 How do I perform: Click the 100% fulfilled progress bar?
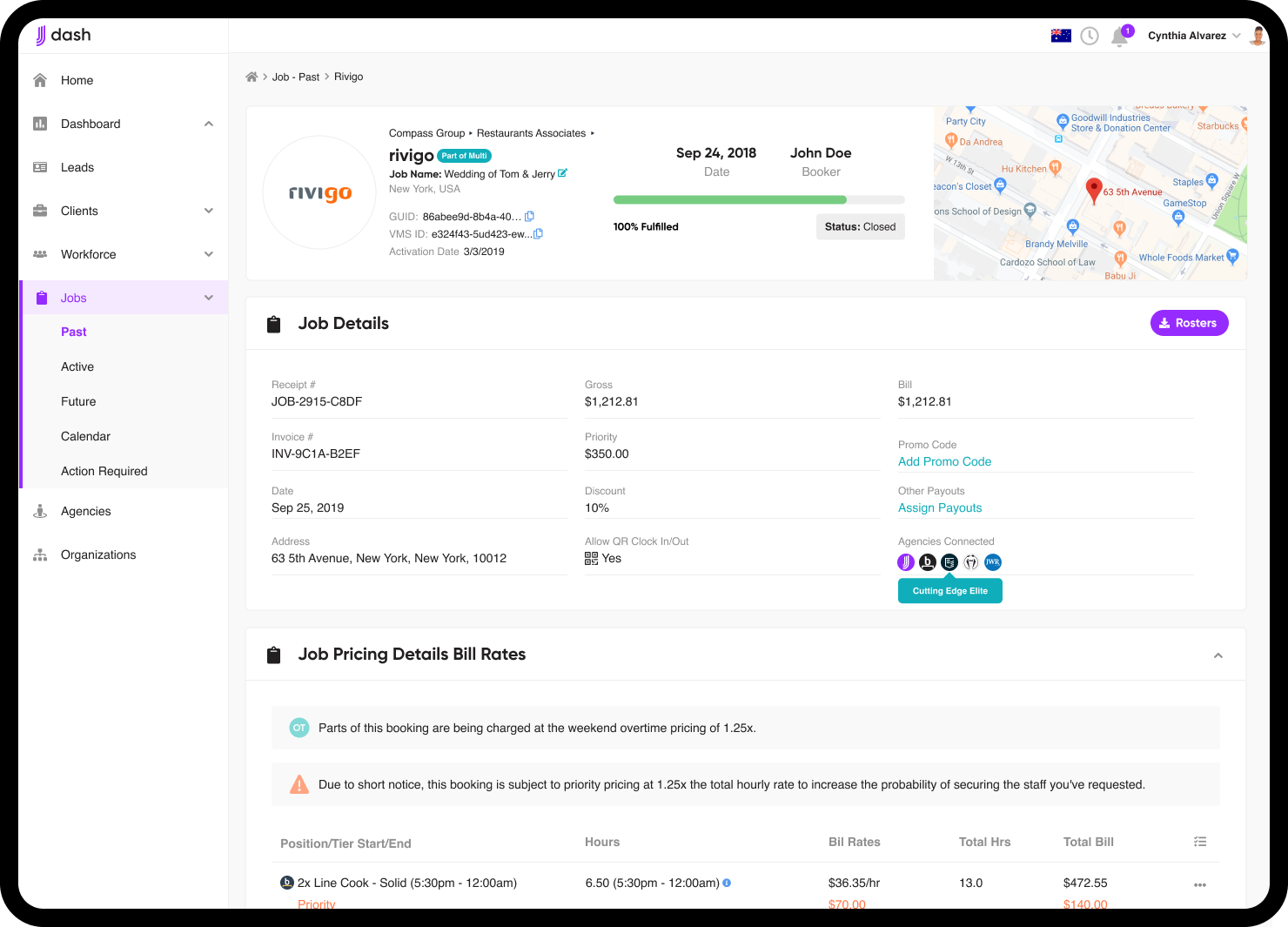pyautogui.click(x=759, y=199)
